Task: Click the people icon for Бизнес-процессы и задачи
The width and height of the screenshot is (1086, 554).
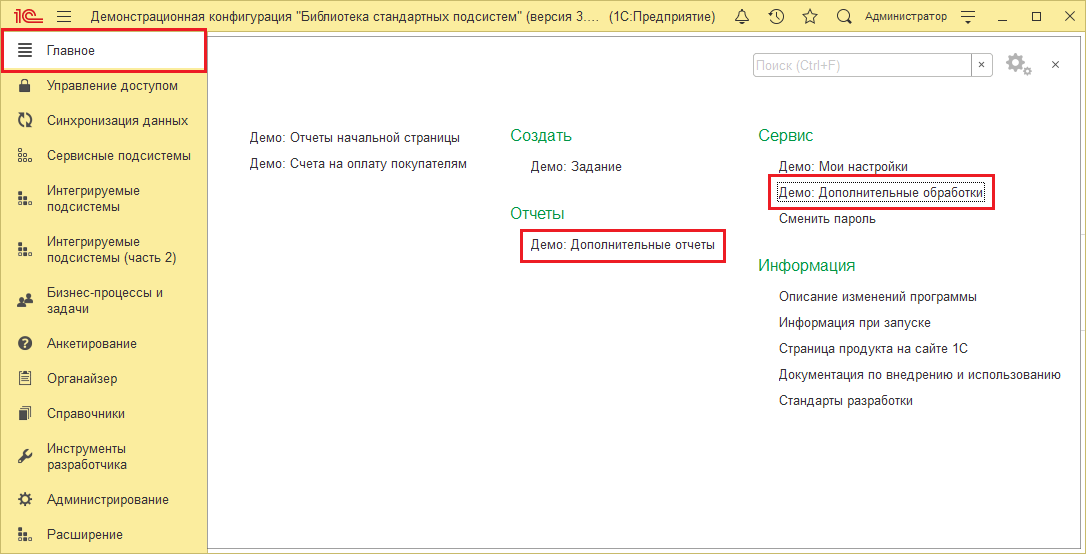Action: (25, 301)
